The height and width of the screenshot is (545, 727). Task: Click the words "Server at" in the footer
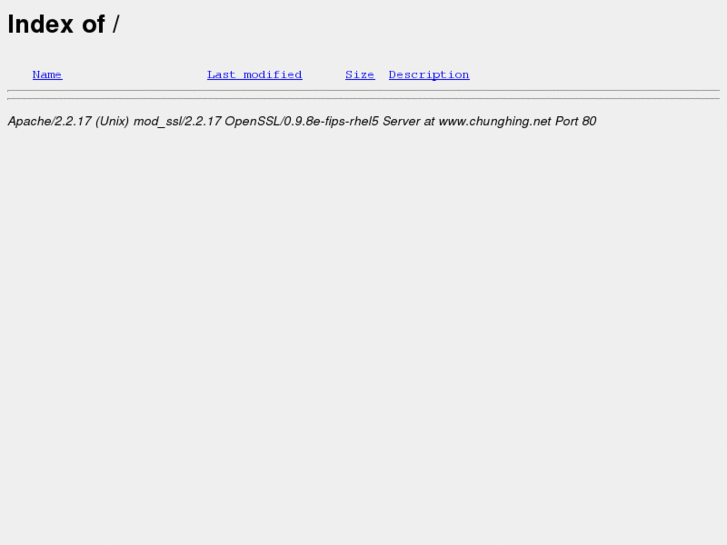coord(408,122)
